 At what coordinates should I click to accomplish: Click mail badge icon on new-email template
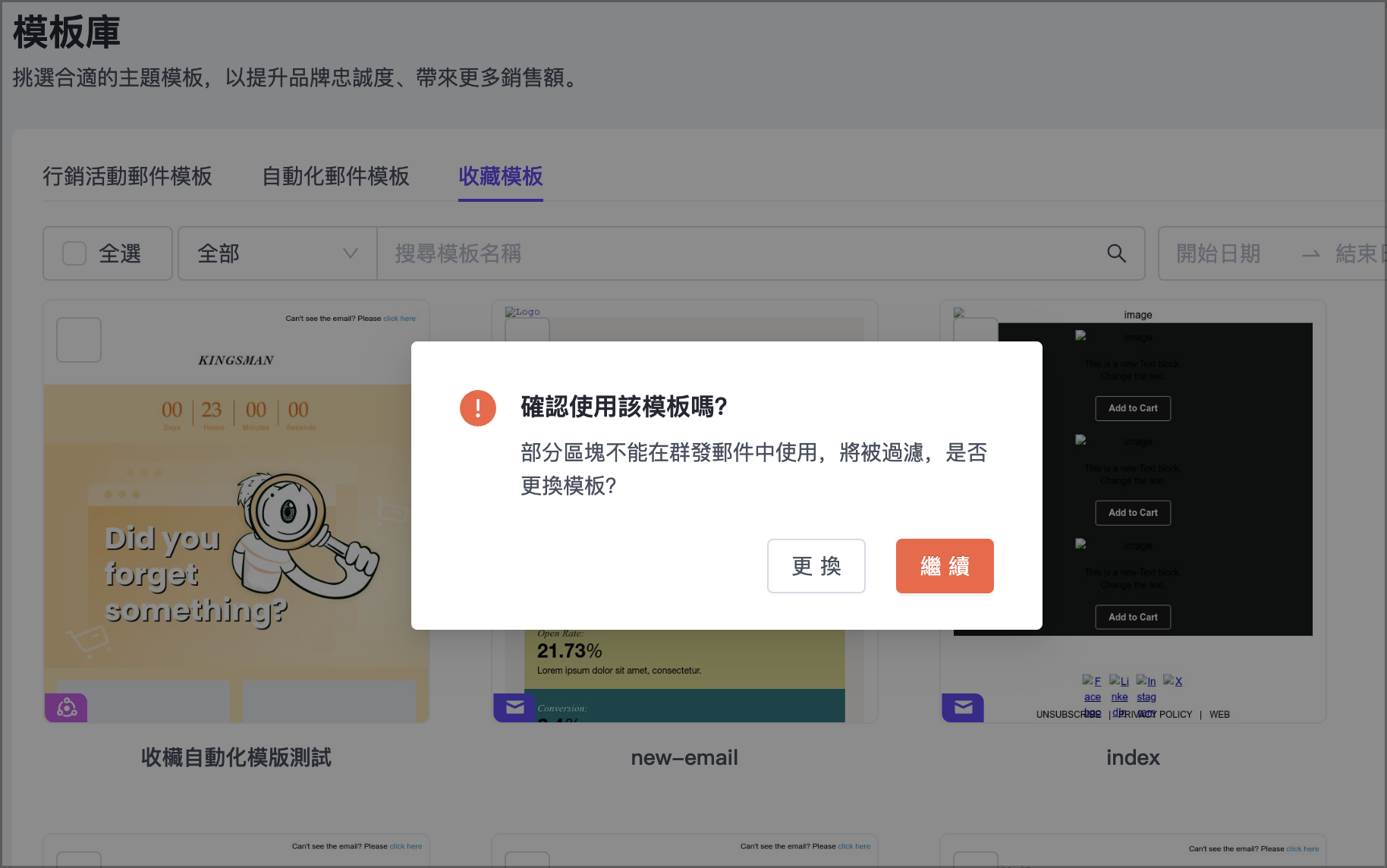point(514,708)
